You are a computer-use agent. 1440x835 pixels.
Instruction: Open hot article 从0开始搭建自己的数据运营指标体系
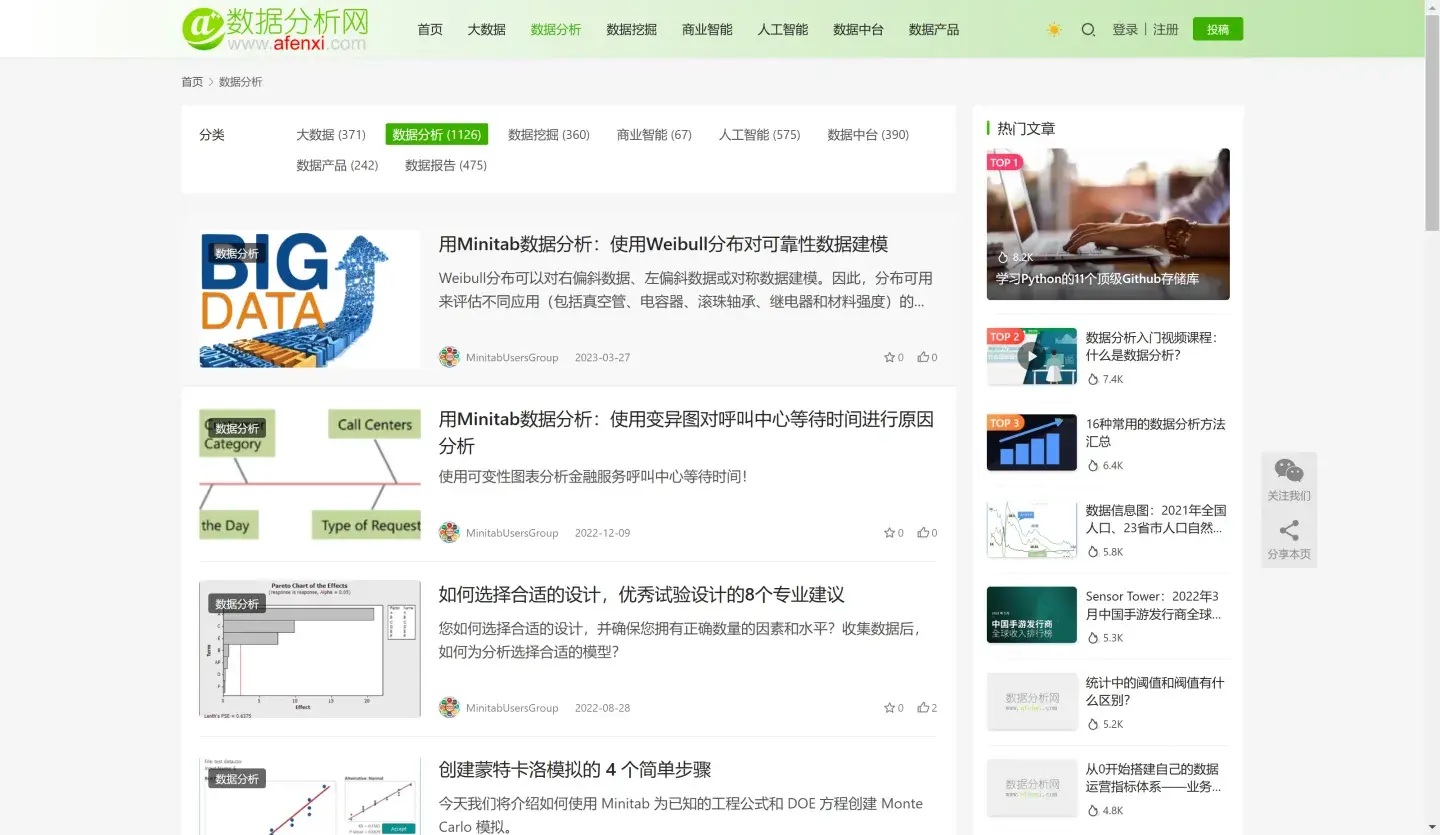click(x=1153, y=778)
